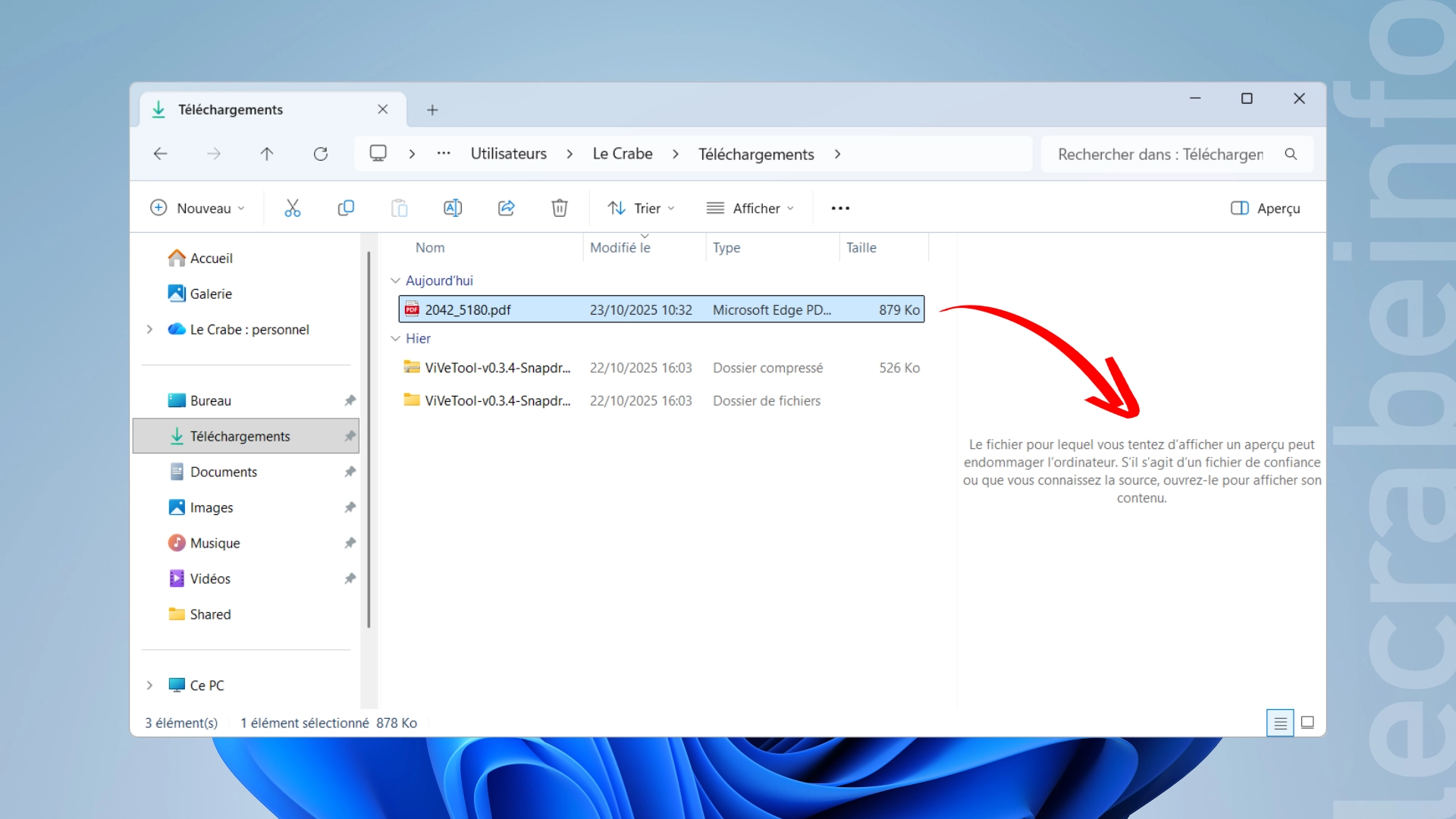Refresh the folder view

(321, 154)
